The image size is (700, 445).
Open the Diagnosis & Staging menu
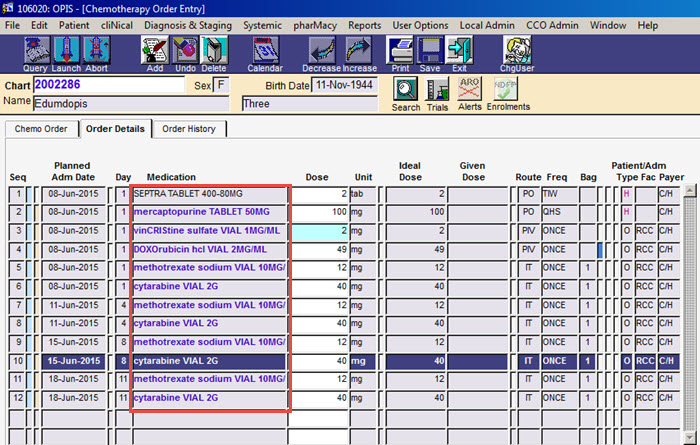[188, 25]
